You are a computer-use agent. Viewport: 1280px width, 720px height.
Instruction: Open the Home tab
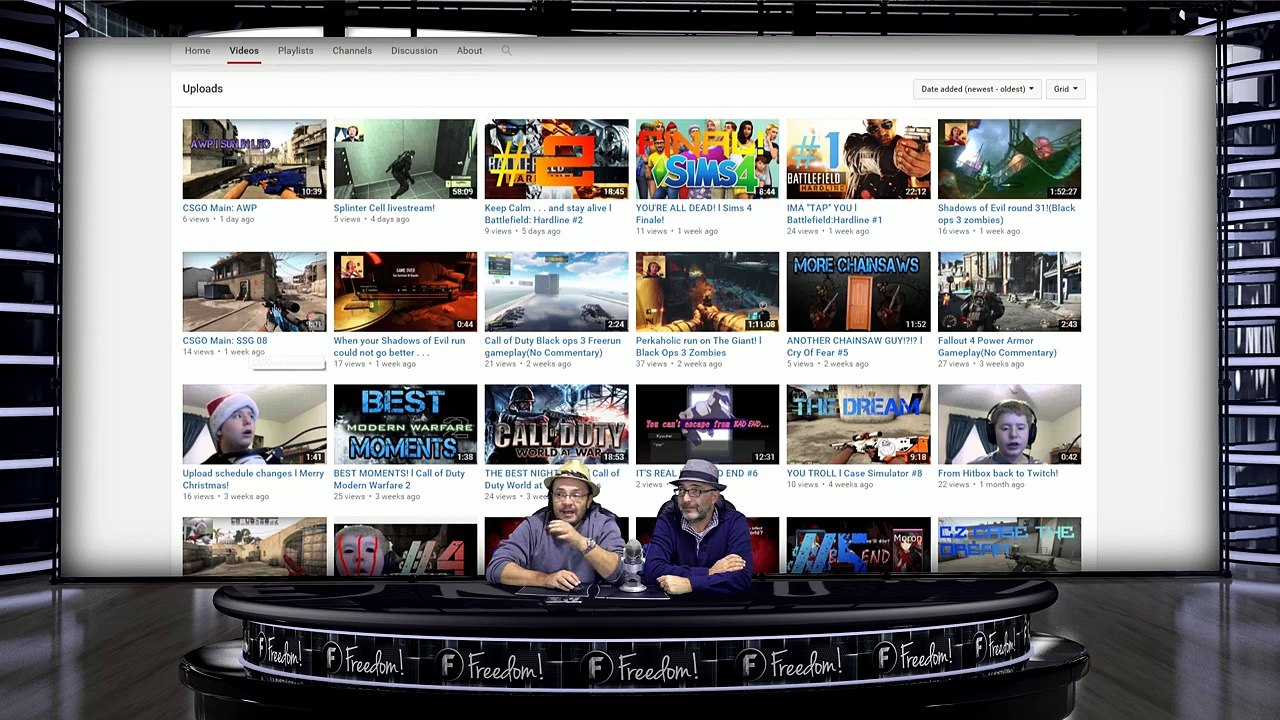point(197,51)
